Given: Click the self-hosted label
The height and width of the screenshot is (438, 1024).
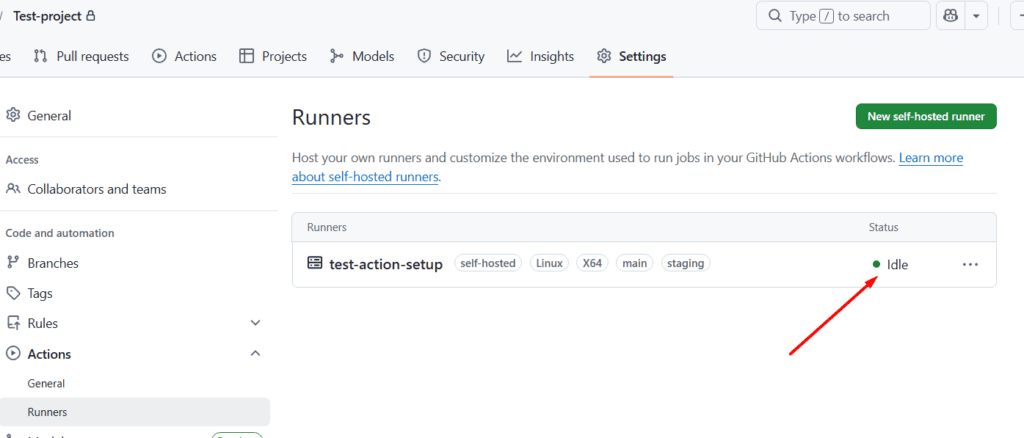Looking at the screenshot, I should [x=488, y=263].
